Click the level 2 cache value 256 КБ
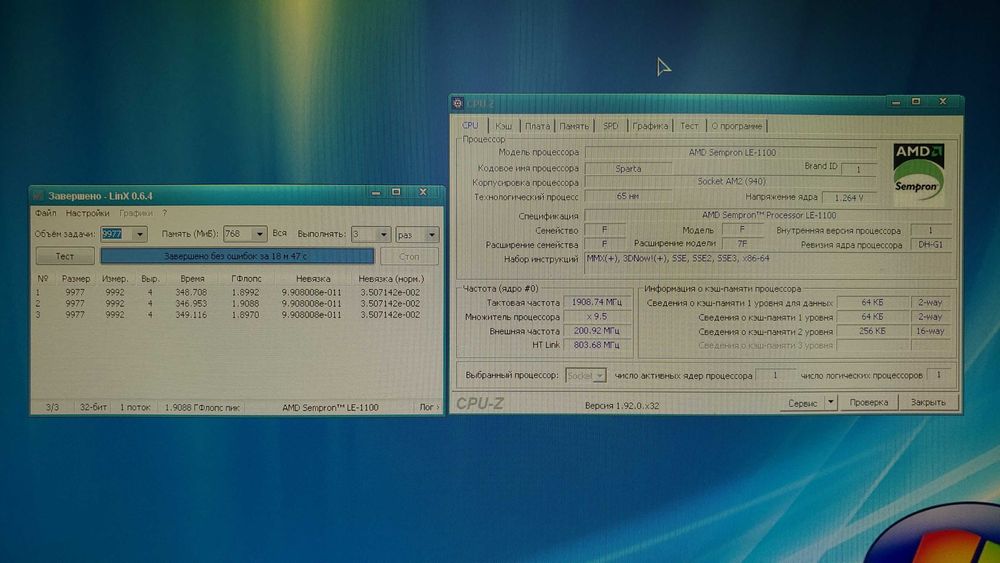Image resolution: width=1000 pixels, height=563 pixels. [872, 331]
